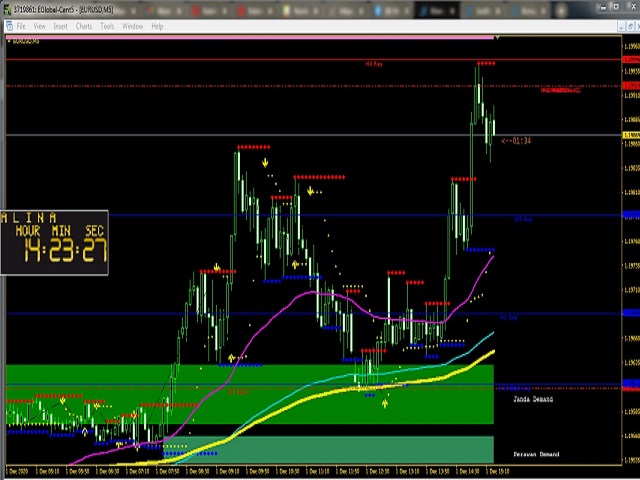Viewport: 640px width, 480px height.
Task: Click '3719861: EGlobal-Cent5' title text
Action: click(x=44, y=9)
